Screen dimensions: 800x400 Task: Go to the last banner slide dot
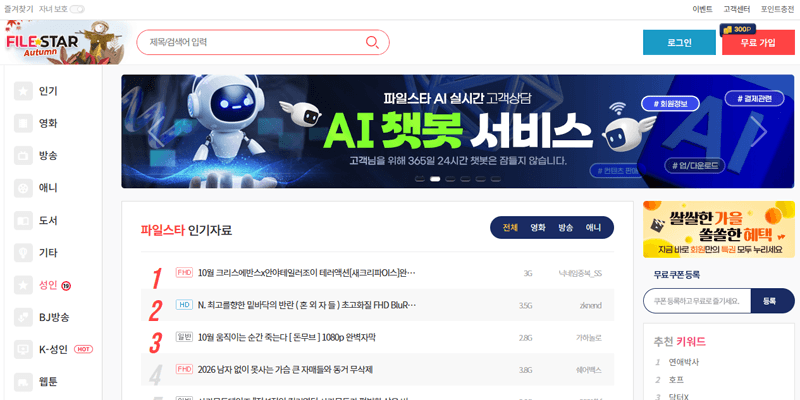point(496,179)
